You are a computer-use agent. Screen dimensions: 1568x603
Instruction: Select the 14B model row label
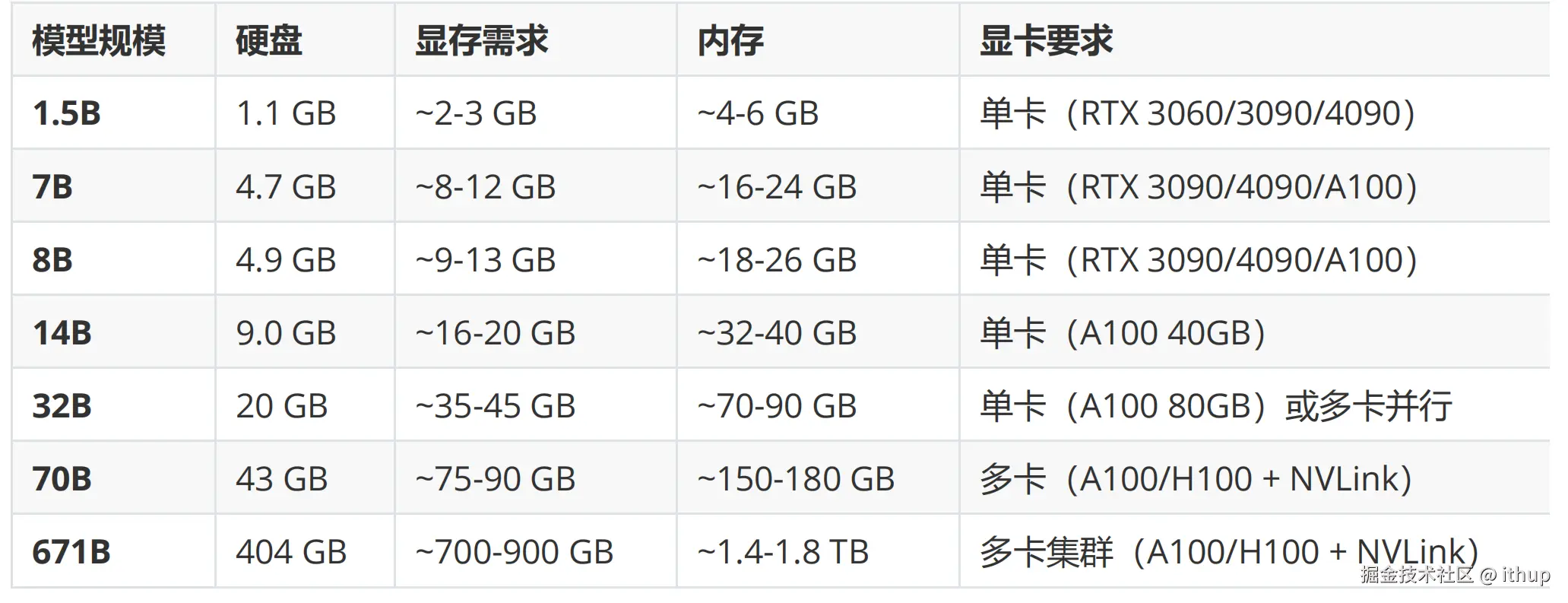point(62,332)
